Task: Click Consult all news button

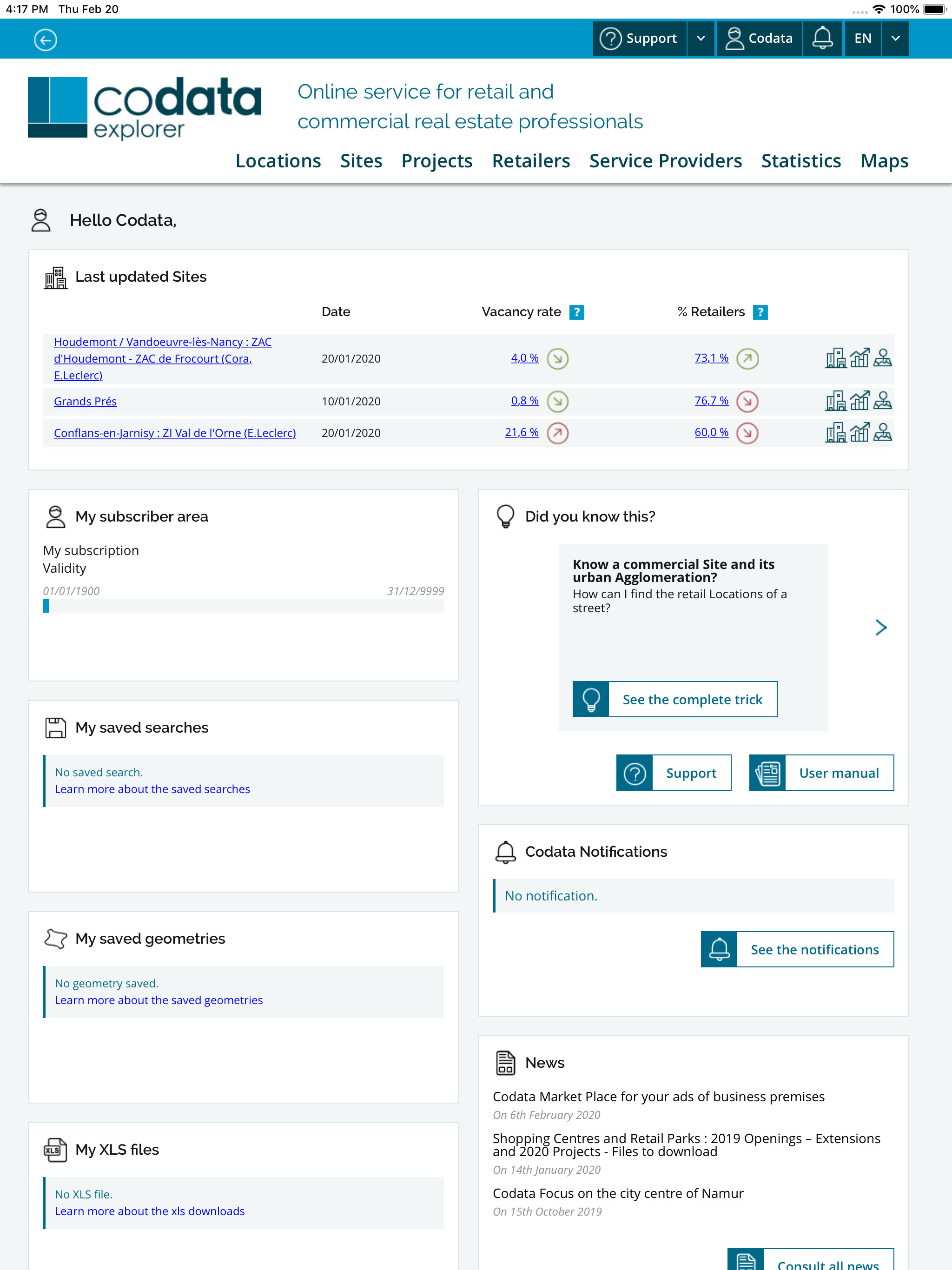Action: coord(810,1259)
